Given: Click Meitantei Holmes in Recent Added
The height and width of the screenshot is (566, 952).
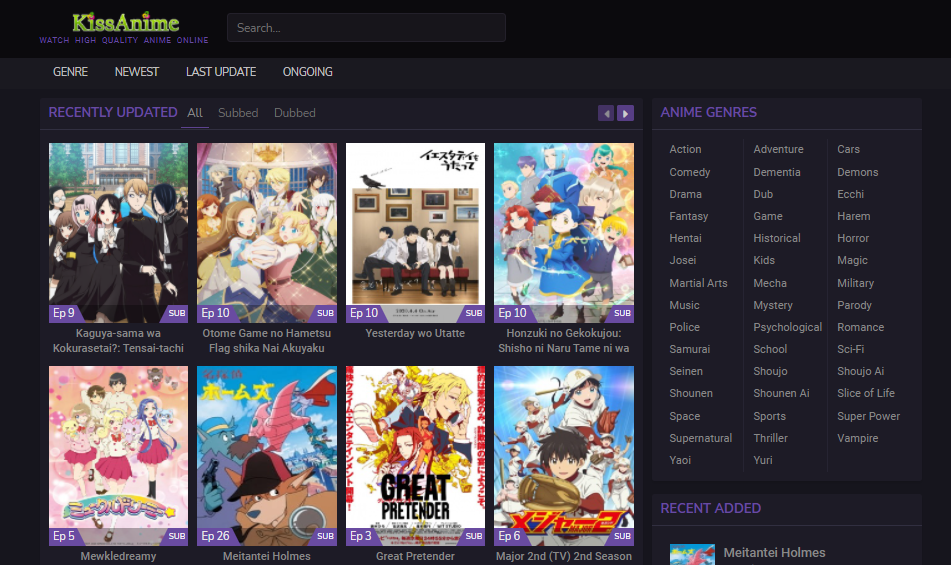Looking at the screenshot, I should [x=774, y=553].
